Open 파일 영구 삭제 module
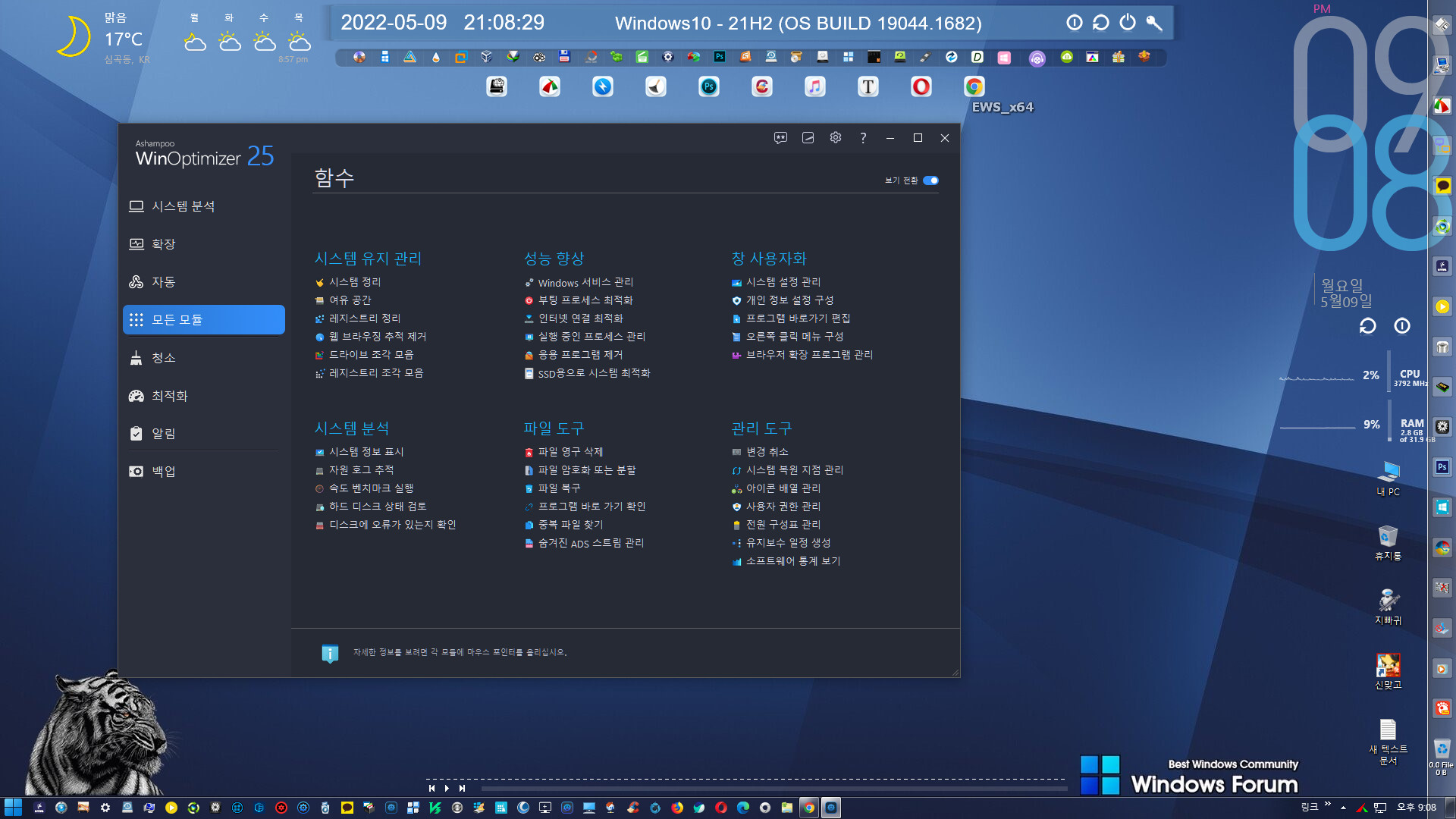Image resolution: width=1456 pixels, height=819 pixels. click(563, 452)
